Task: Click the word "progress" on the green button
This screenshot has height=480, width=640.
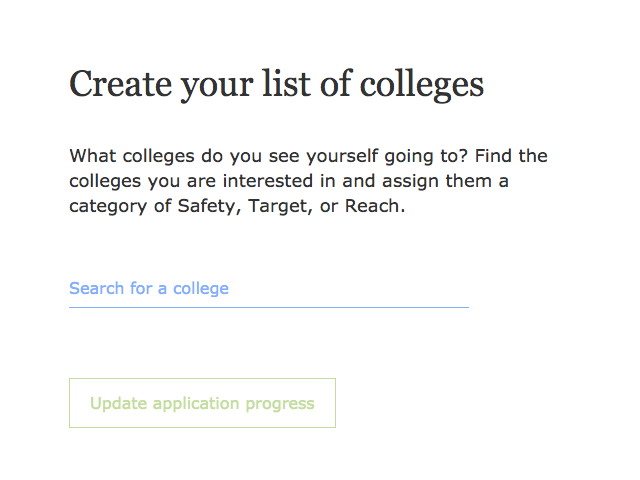Action: (x=281, y=404)
